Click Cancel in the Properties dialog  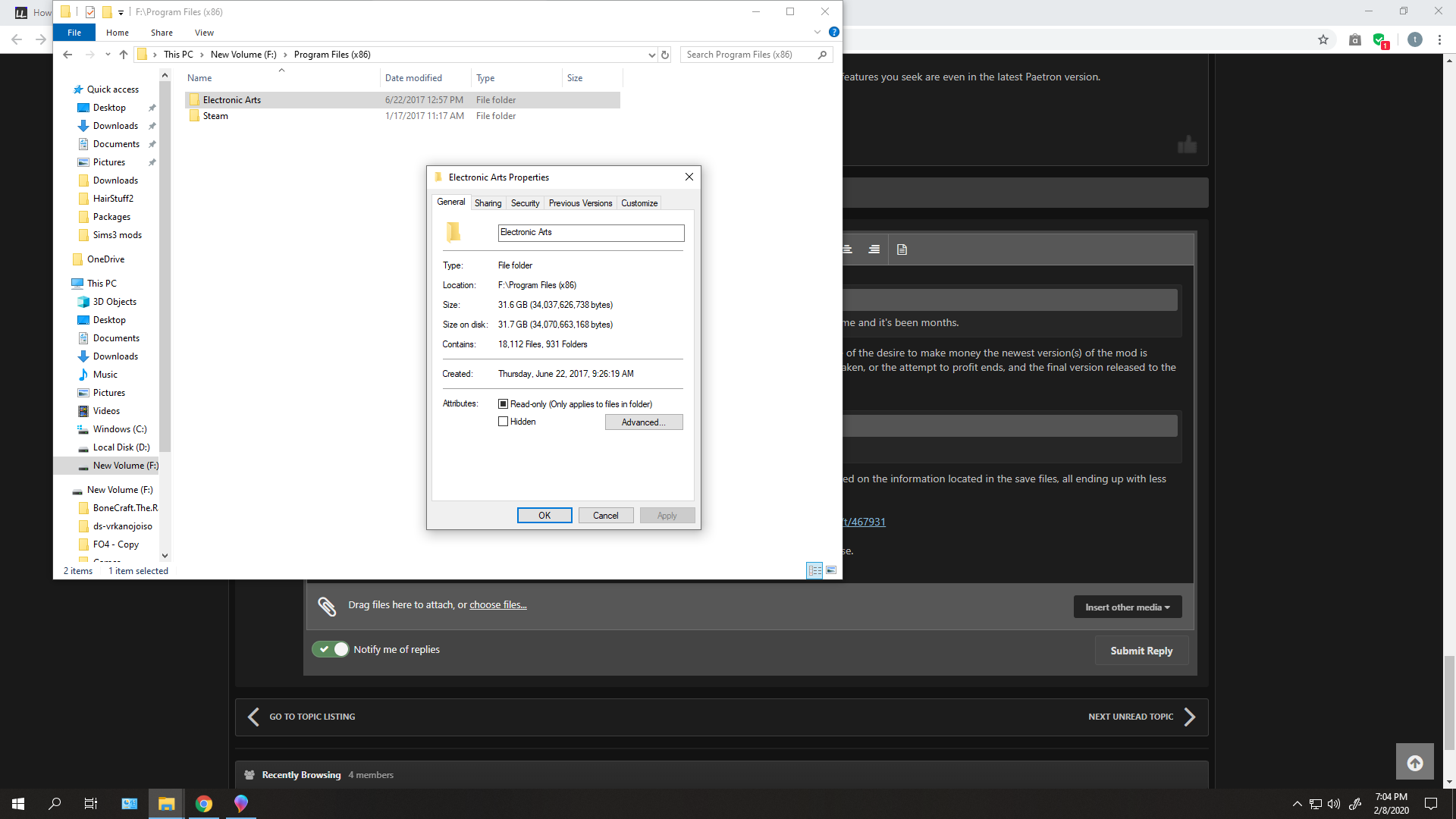(x=605, y=516)
